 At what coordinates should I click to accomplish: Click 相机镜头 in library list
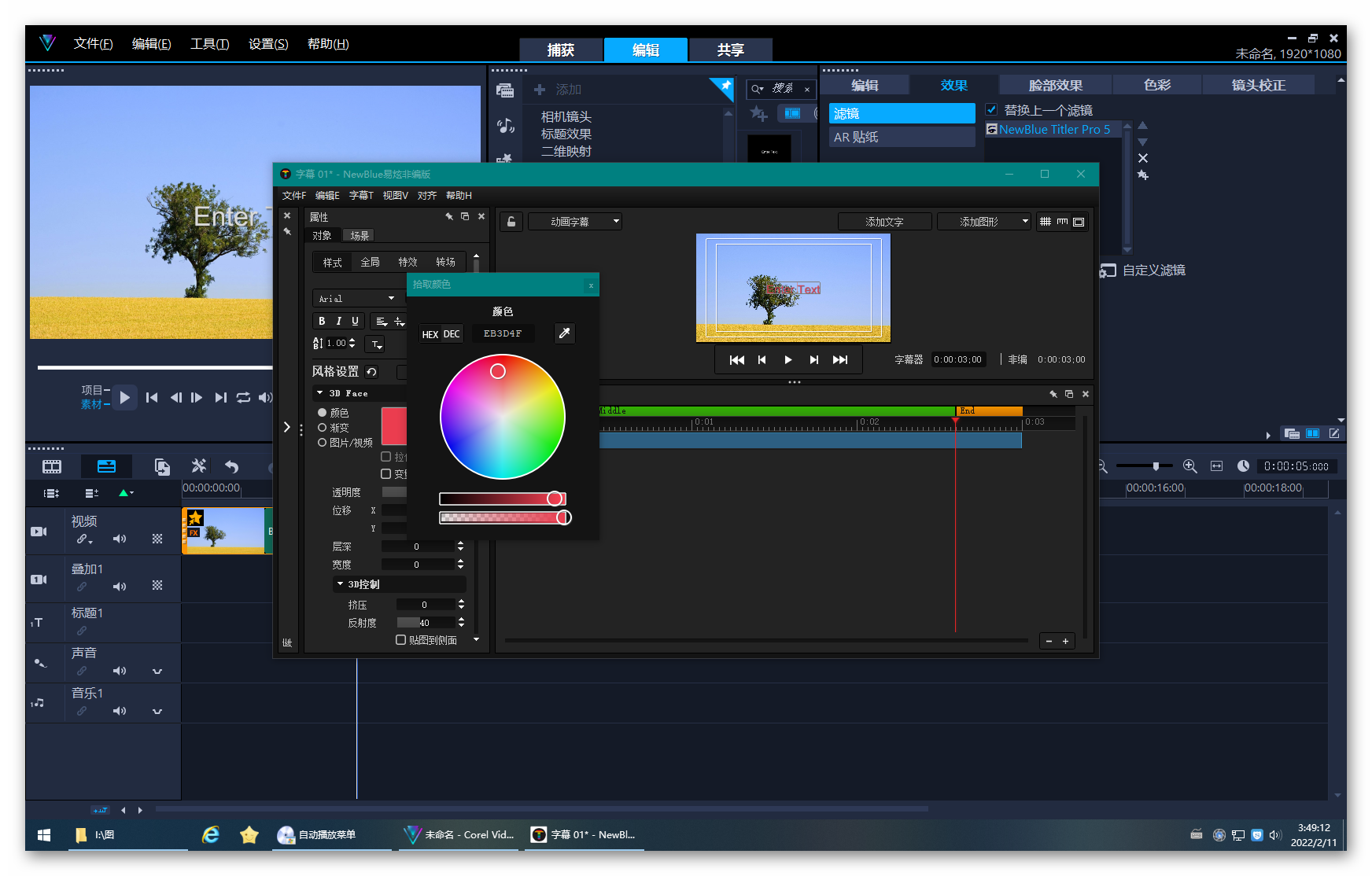[x=566, y=116]
